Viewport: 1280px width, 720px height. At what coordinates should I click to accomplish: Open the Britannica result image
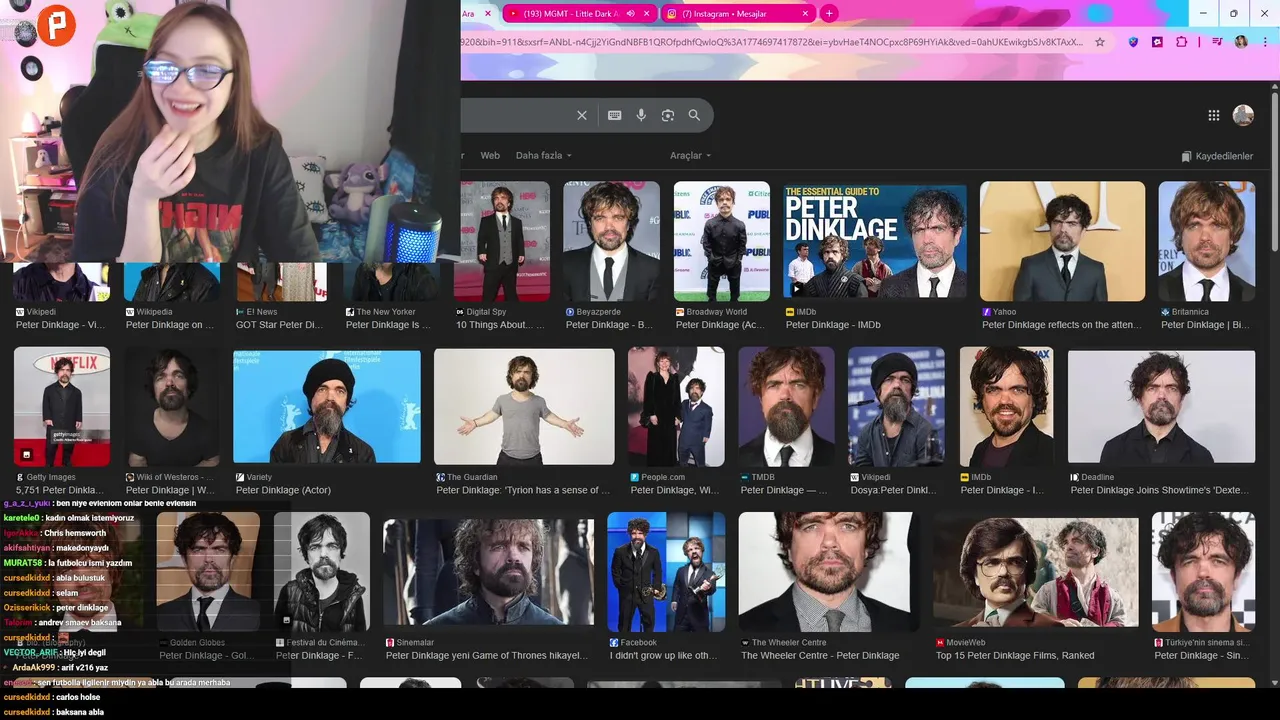[1207, 241]
